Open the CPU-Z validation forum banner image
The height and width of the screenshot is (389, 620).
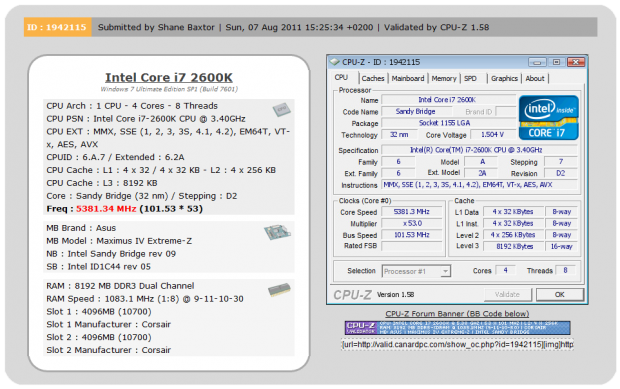pyautogui.click(x=457, y=328)
